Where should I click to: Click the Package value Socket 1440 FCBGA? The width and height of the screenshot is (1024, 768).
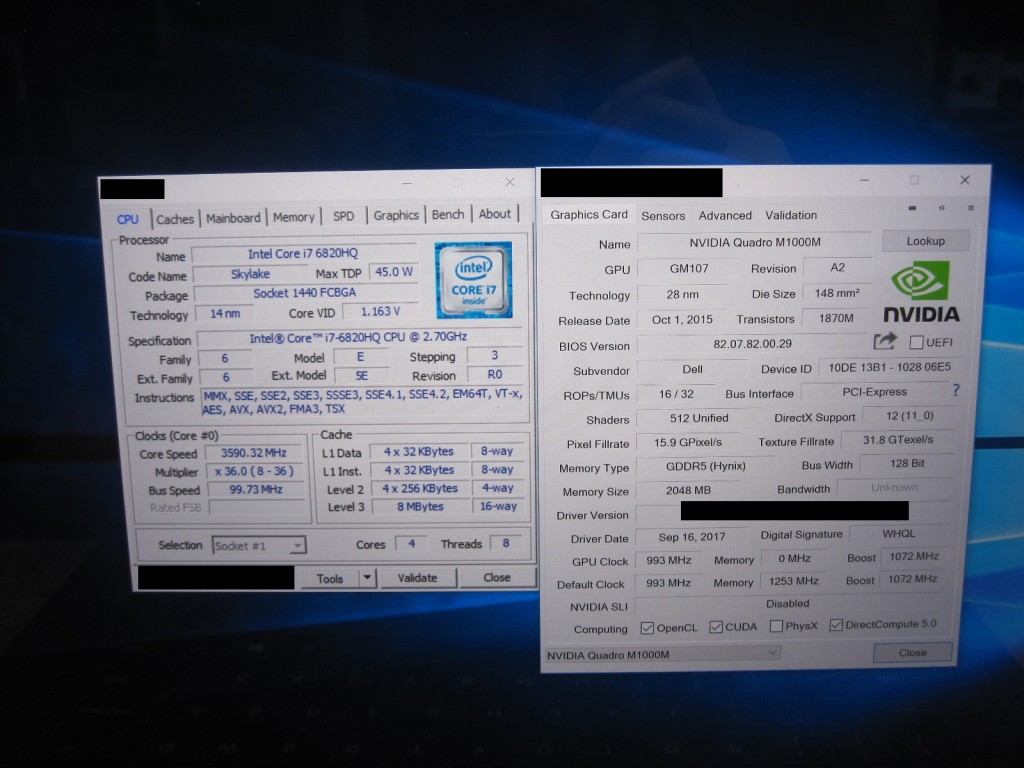pos(305,293)
